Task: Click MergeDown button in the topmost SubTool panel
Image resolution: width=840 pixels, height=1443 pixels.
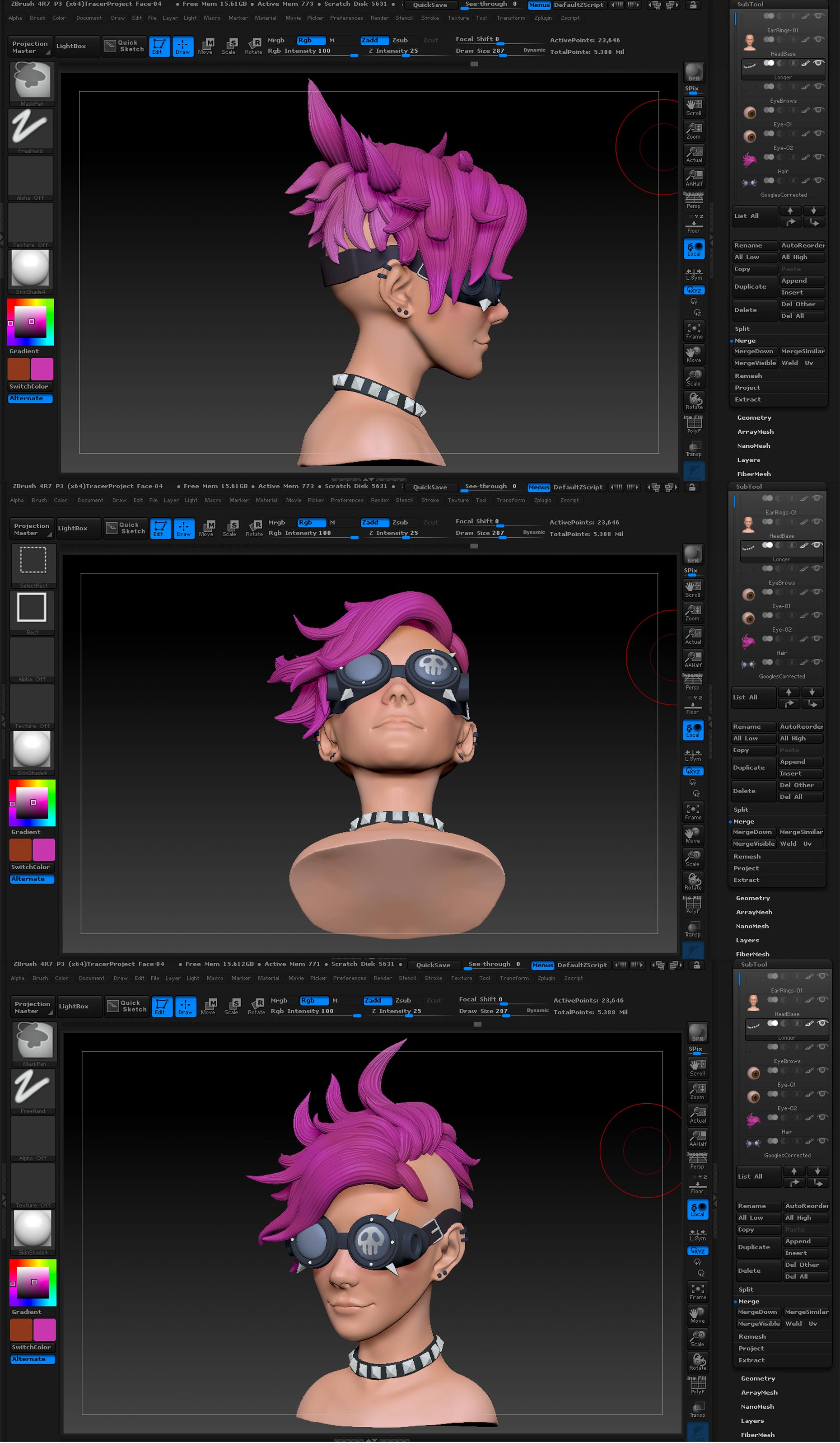Action: tap(754, 351)
